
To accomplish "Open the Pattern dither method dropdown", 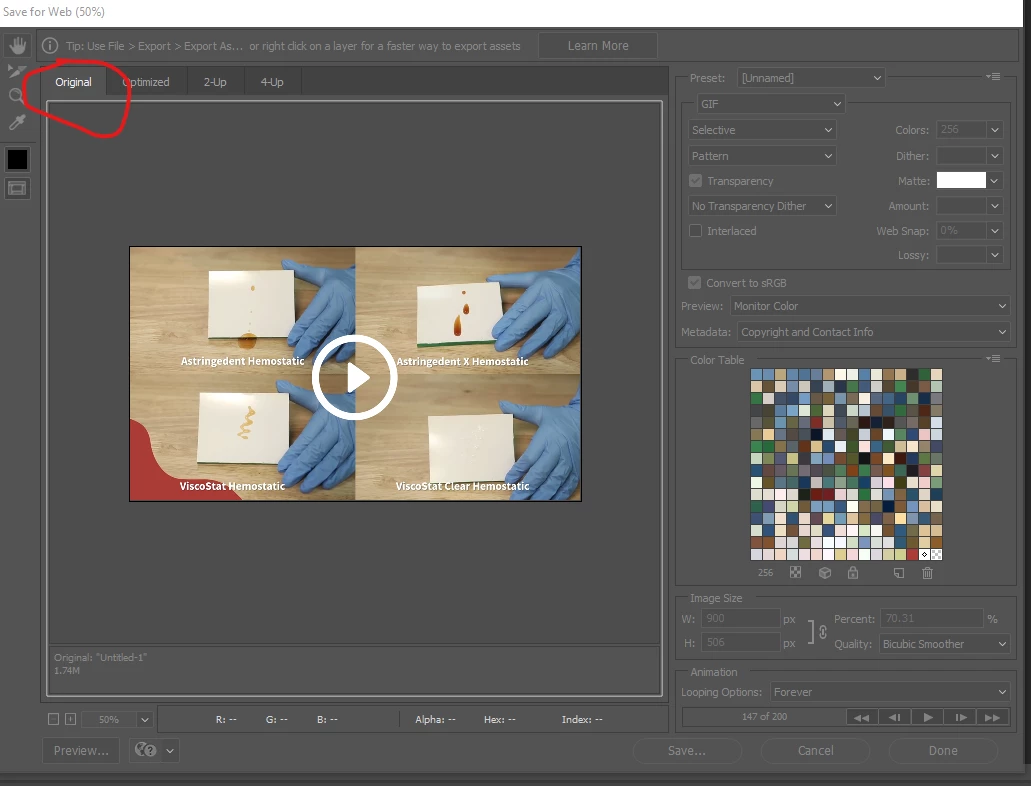I will 761,156.
